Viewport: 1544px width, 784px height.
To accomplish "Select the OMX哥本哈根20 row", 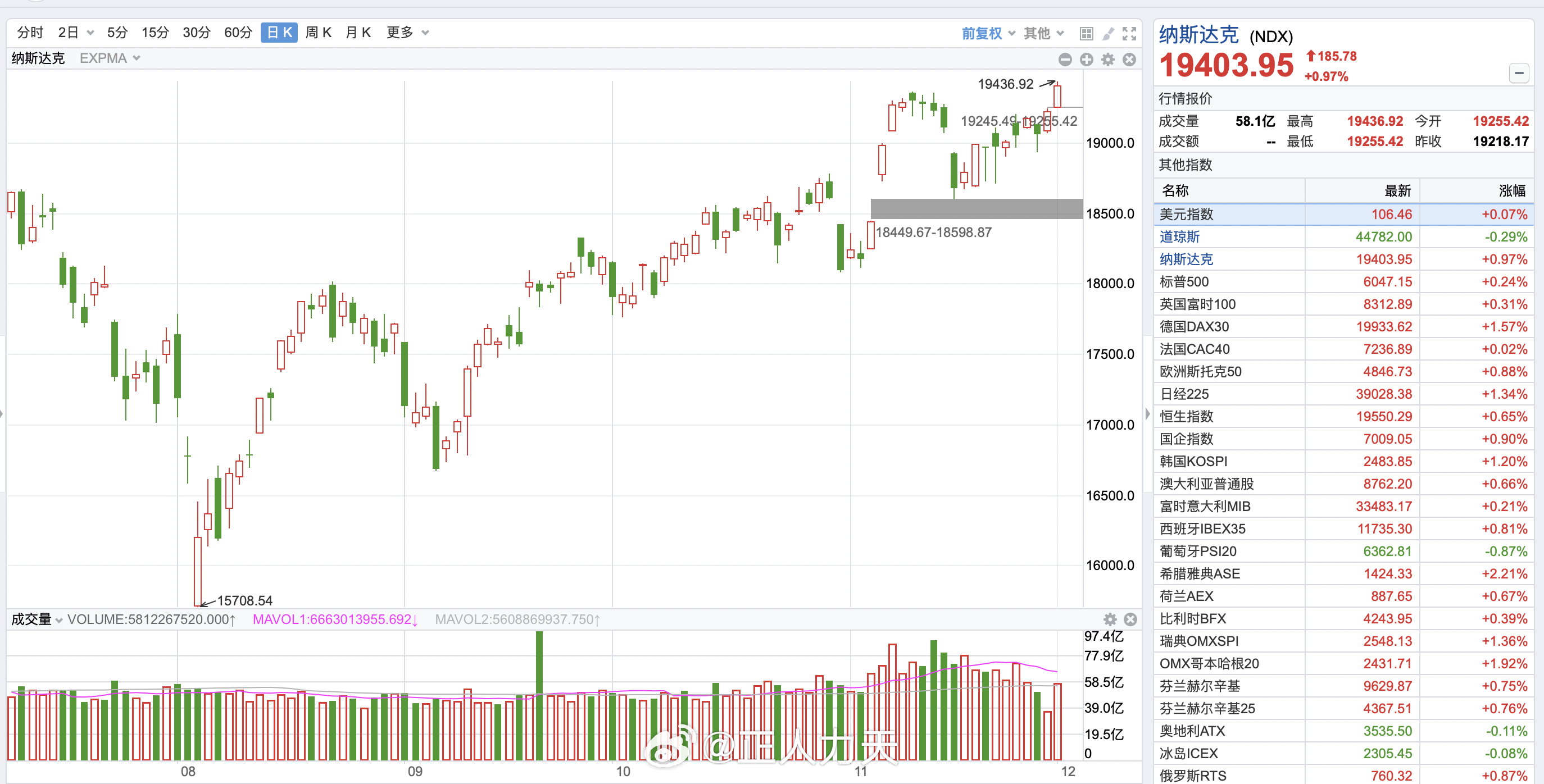I will 1343,664.
